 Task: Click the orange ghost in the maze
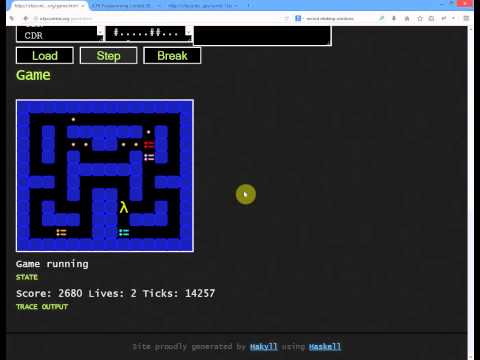coord(61,232)
